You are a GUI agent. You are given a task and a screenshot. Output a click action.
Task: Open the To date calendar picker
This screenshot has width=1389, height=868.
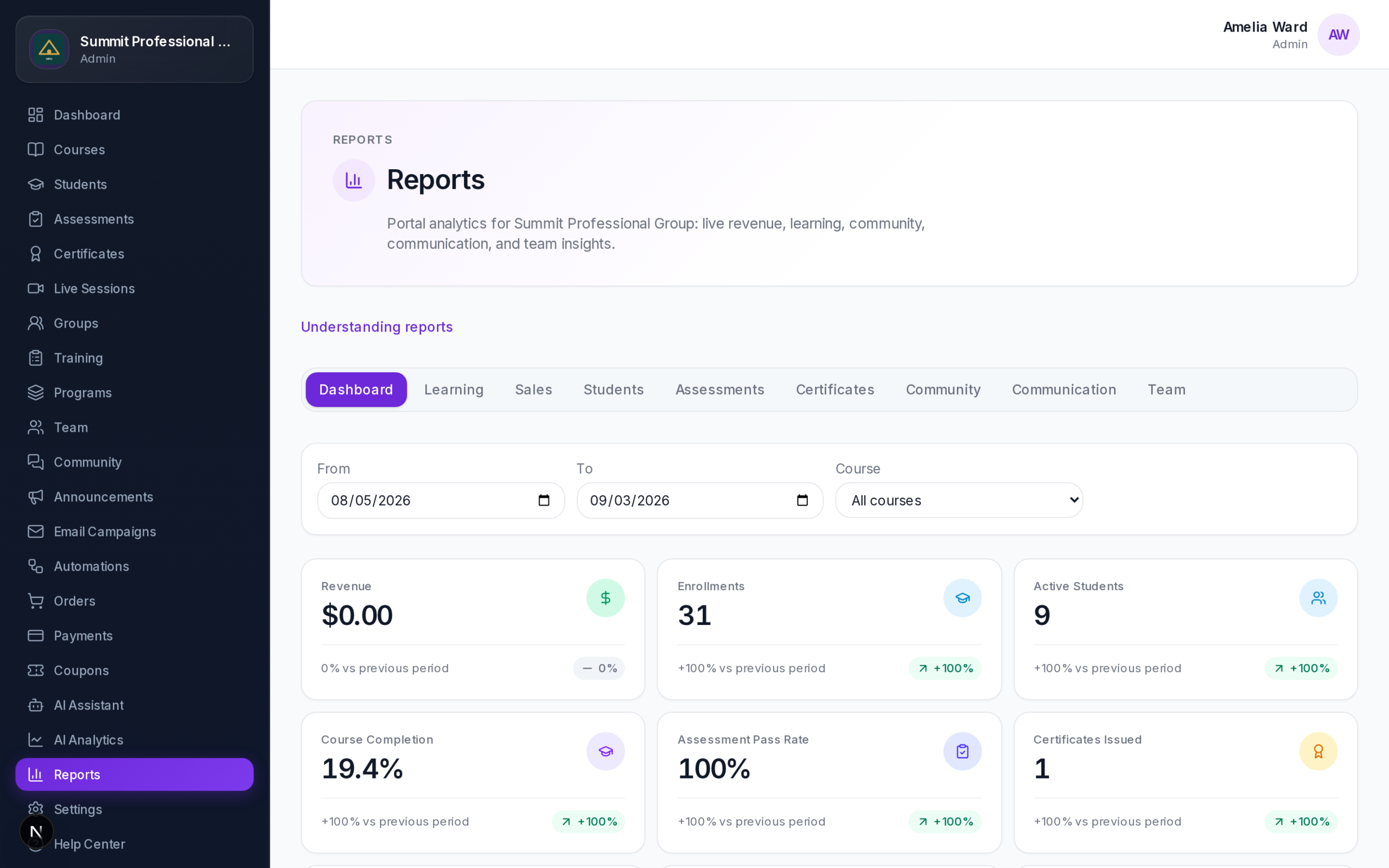click(802, 501)
